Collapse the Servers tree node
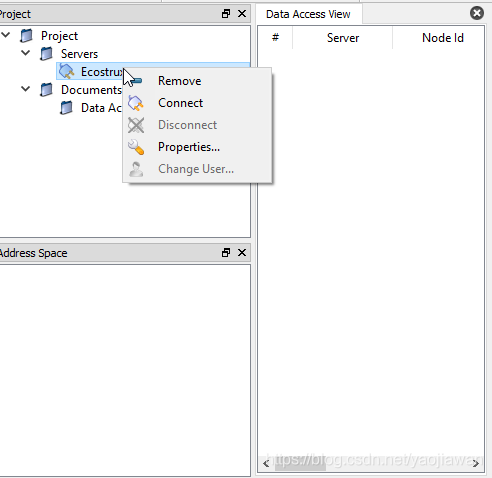The image size is (492, 478). 26,53
